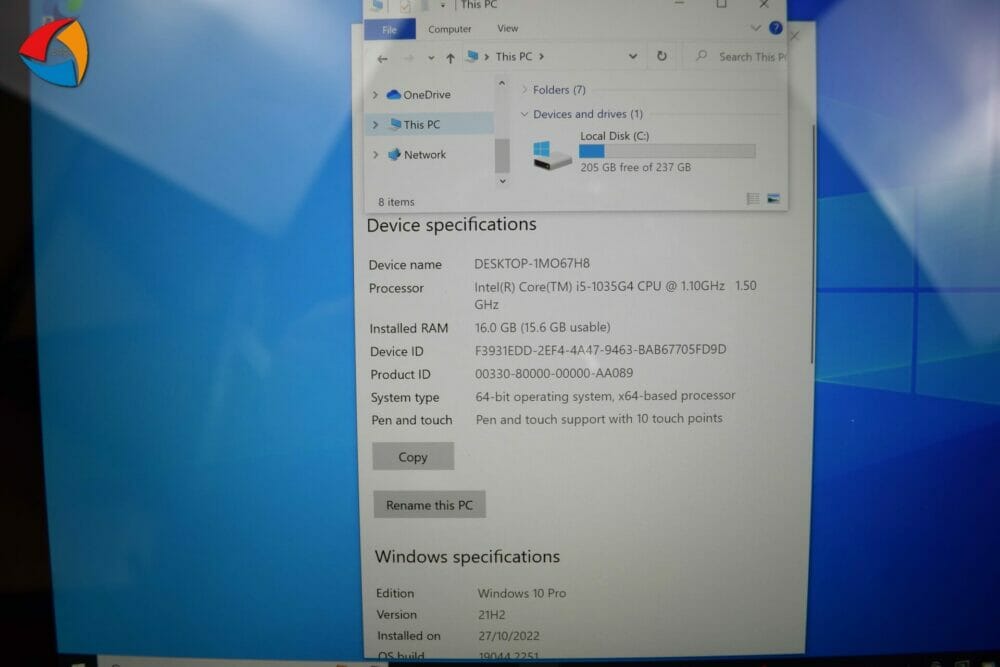Click the This PC icon in address bar
This screenshot has height=667, width=1000.
click(472, 56)
